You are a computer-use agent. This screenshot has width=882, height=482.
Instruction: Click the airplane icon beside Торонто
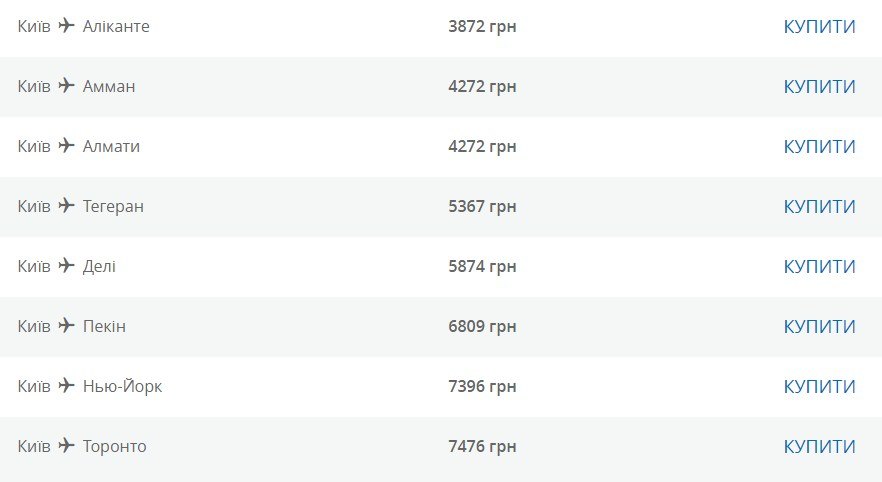[66, 445]
